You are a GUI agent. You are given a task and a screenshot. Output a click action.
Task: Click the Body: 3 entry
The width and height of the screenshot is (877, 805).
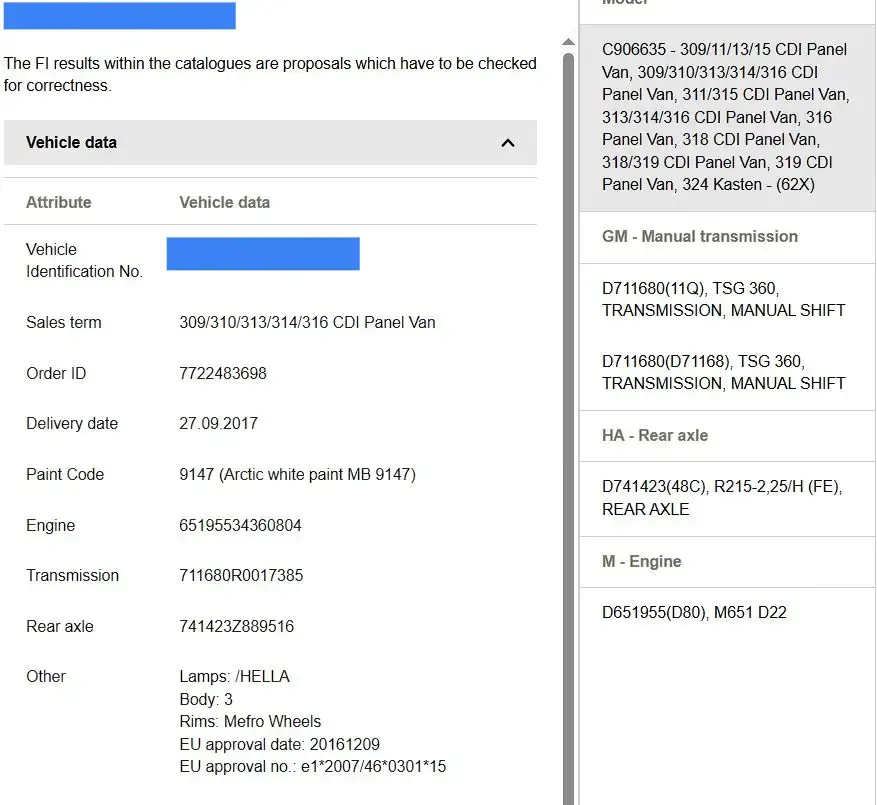[206, 699]
